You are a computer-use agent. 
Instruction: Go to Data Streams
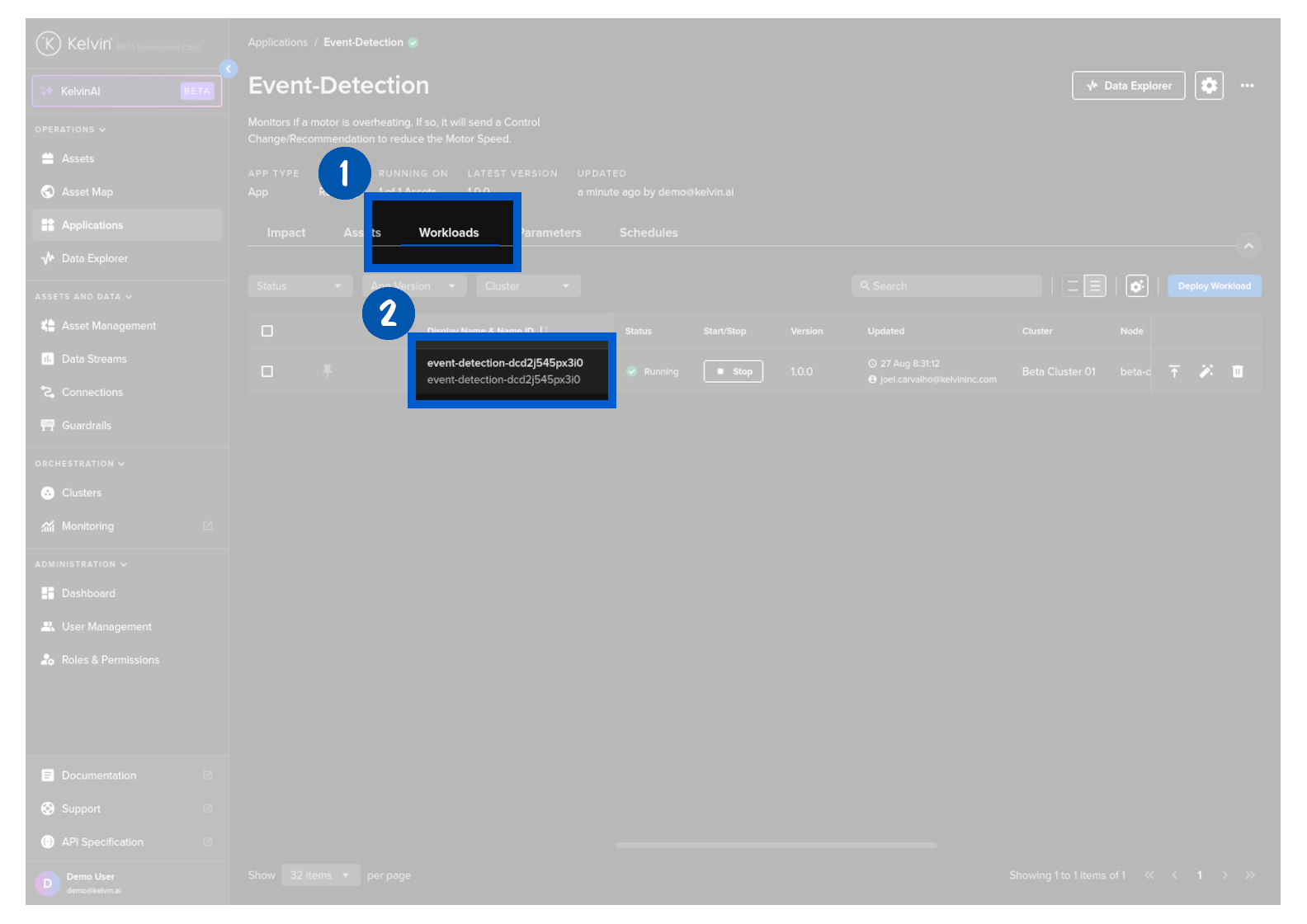127,359
